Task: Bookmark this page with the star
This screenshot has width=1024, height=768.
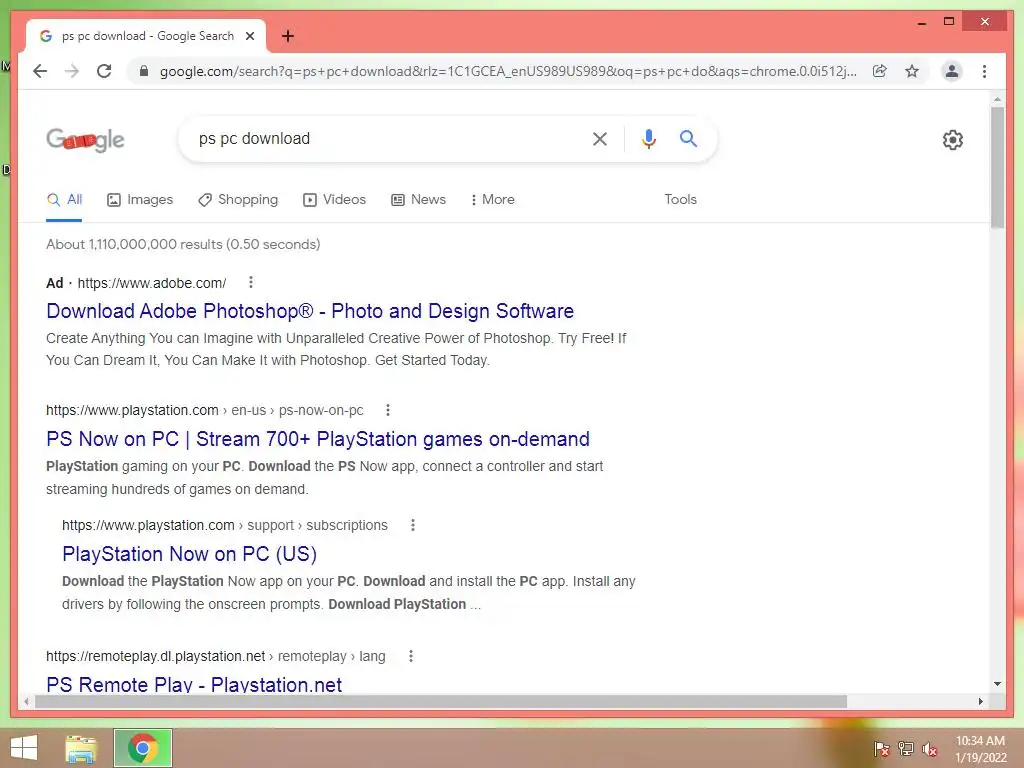Action: click(912, 71)
